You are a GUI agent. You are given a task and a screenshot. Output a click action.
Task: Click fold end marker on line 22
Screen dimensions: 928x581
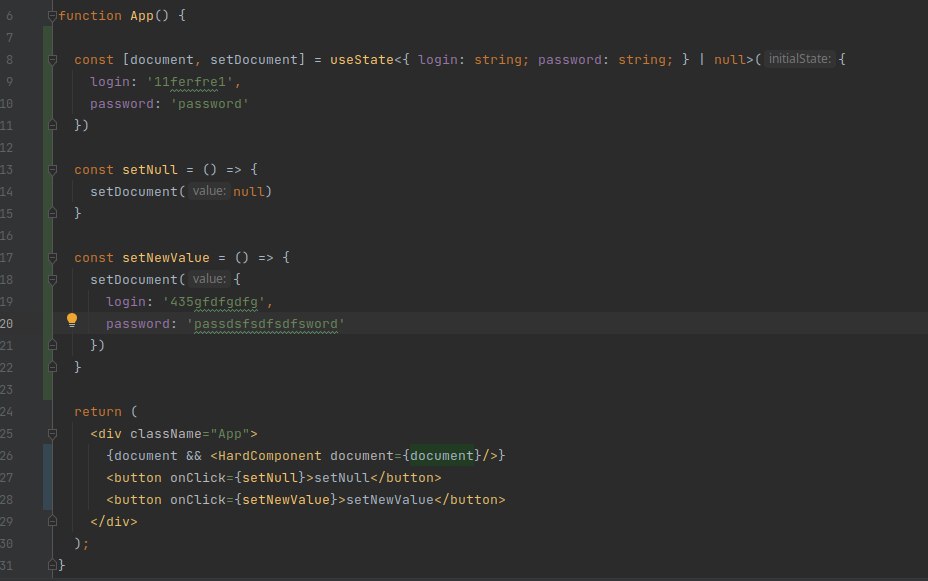[x=52, y=367]
